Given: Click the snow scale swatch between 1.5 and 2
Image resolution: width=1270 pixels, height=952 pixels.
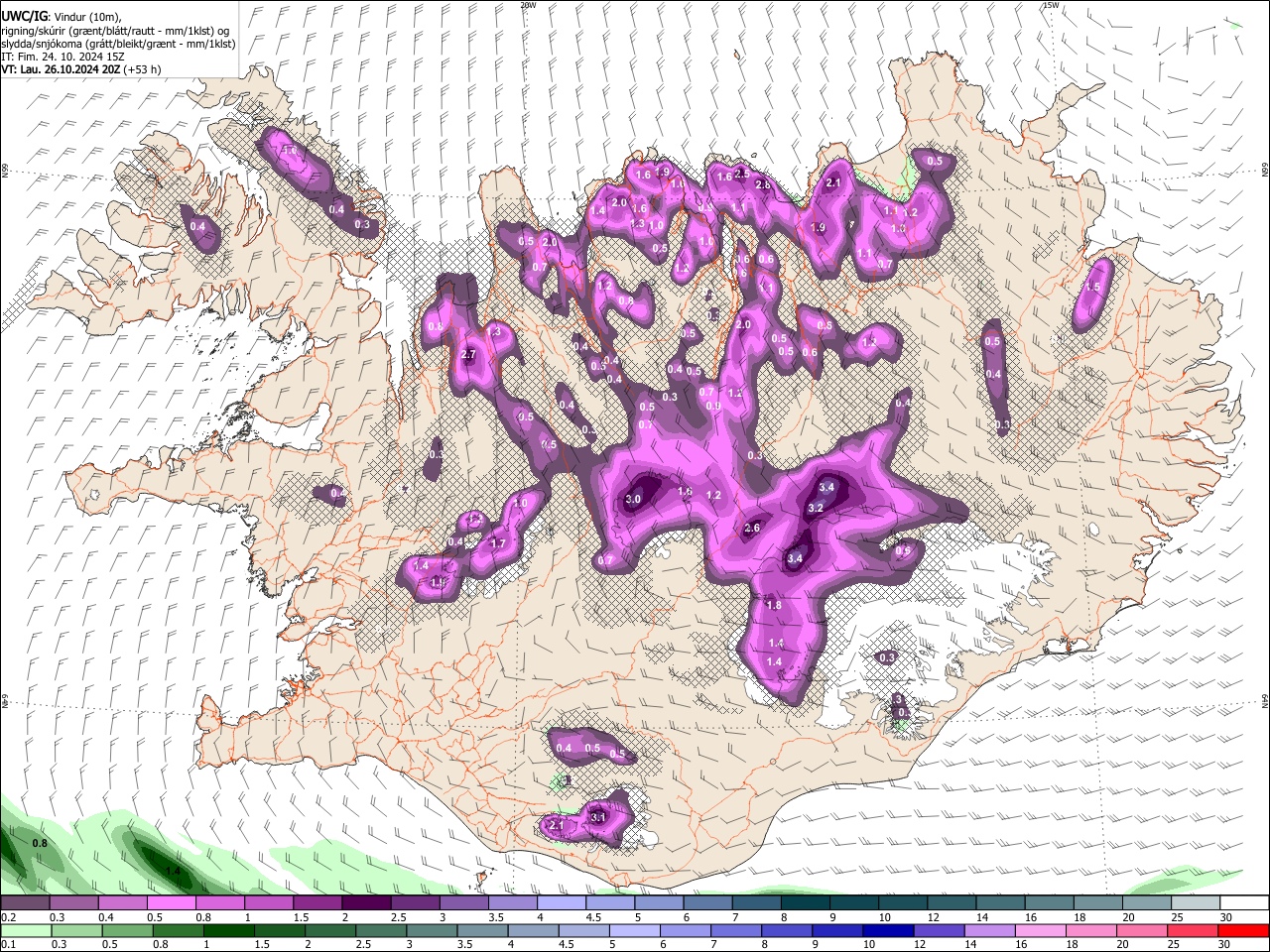Looking at the screenshot, I should (x=317, y=903).
